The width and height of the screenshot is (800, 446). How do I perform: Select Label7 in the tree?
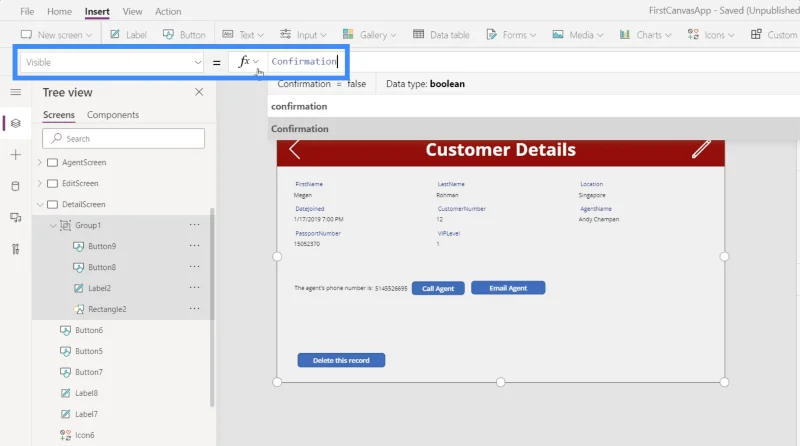(x=86, y=414)
